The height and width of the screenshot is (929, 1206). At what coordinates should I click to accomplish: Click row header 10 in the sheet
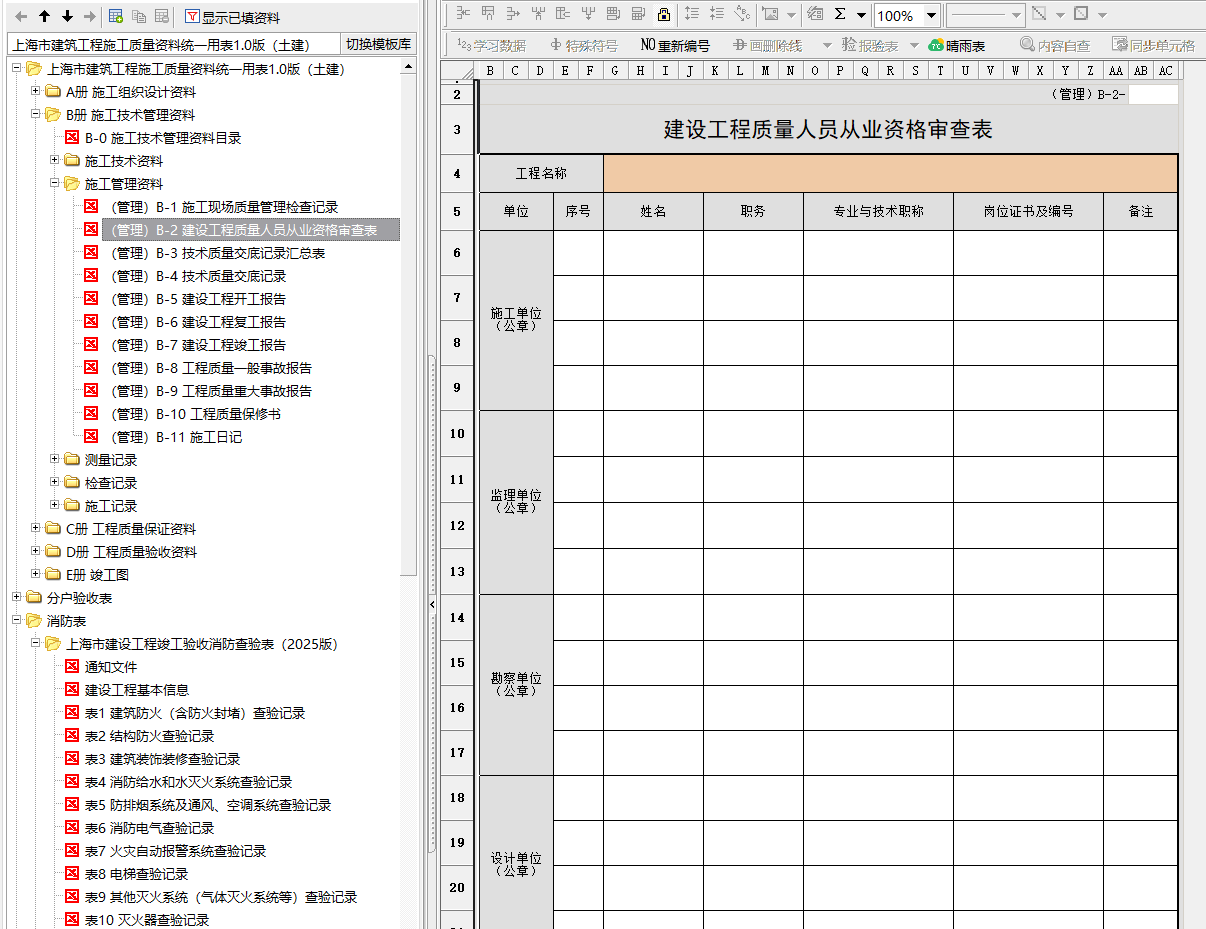point(457,434)
